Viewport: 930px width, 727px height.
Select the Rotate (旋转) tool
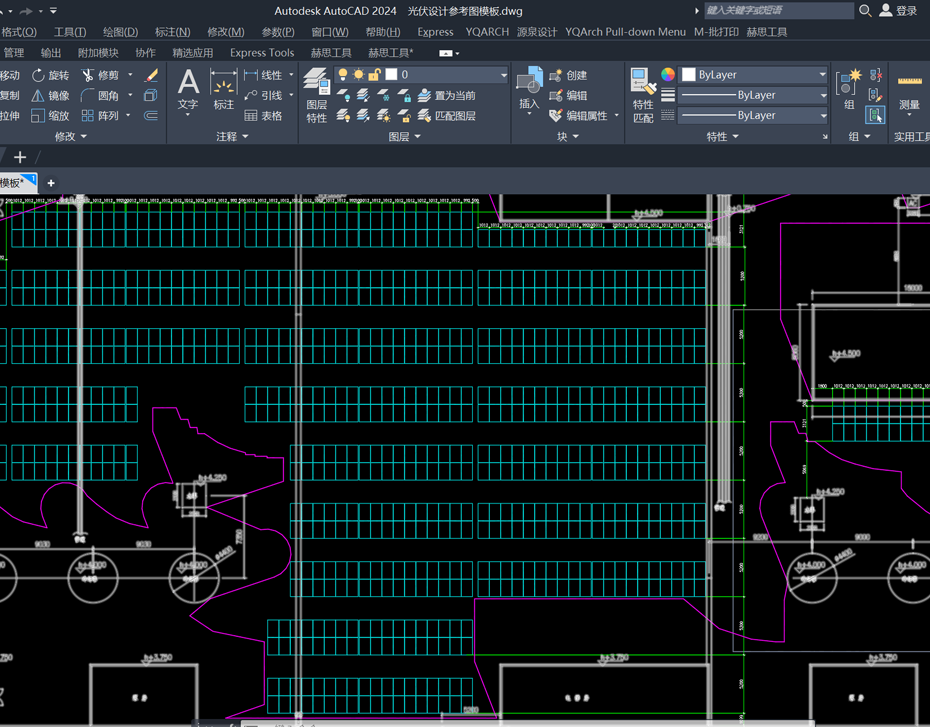[x=50, y=75]
